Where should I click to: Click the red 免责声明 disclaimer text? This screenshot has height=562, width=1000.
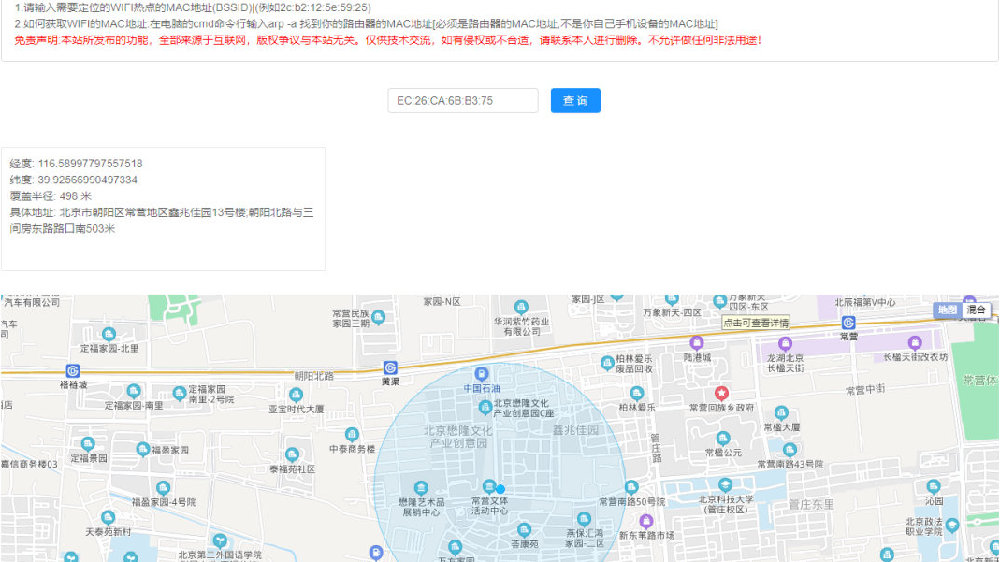tap(388, 40)
